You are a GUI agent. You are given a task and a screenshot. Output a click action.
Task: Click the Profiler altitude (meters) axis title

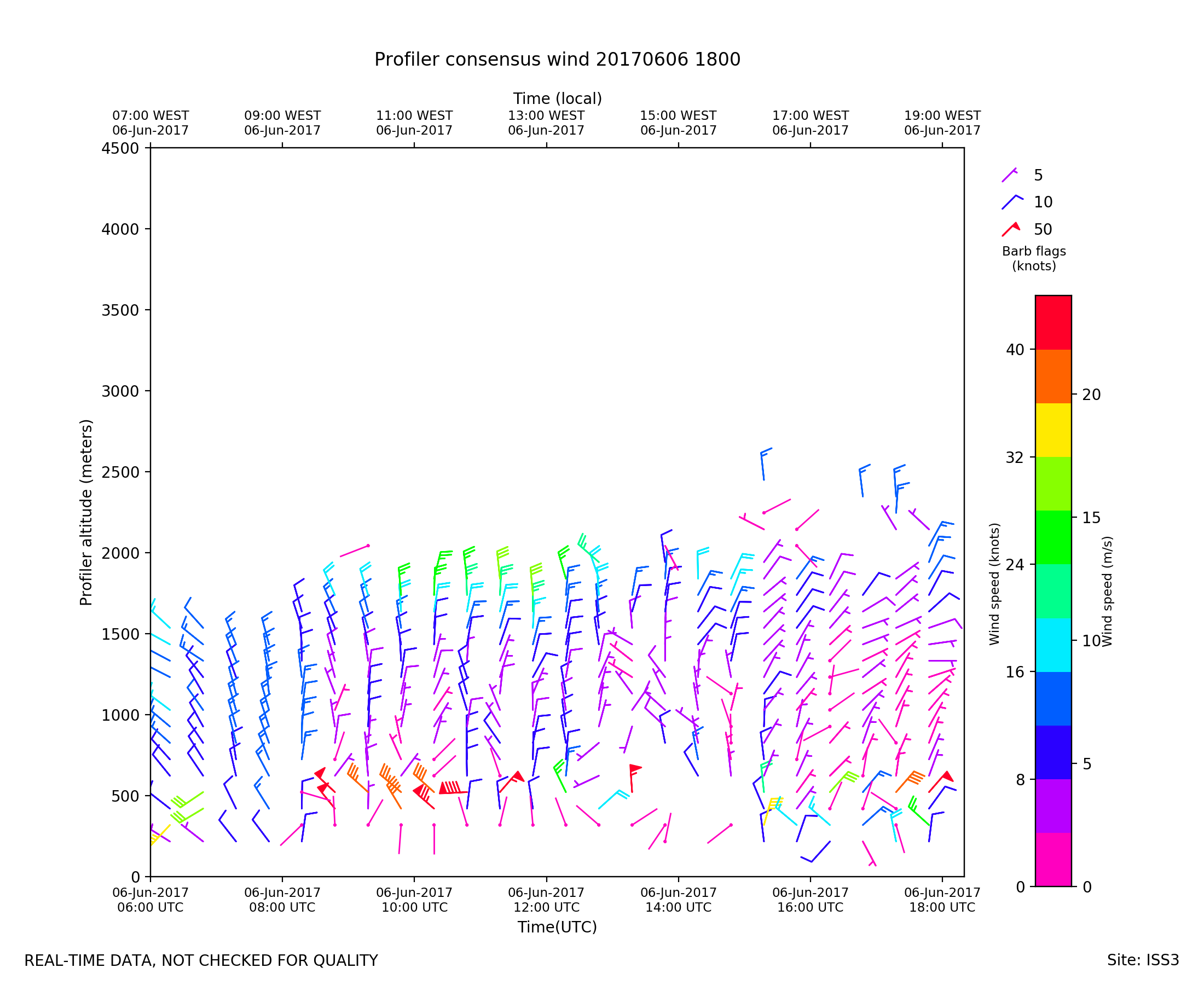click(x=86, y=512)
